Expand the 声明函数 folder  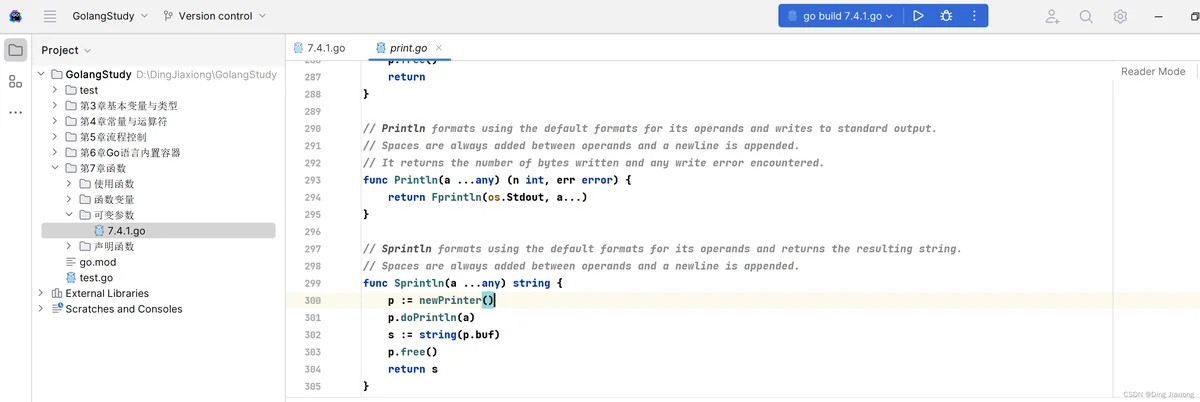[69, 246]
